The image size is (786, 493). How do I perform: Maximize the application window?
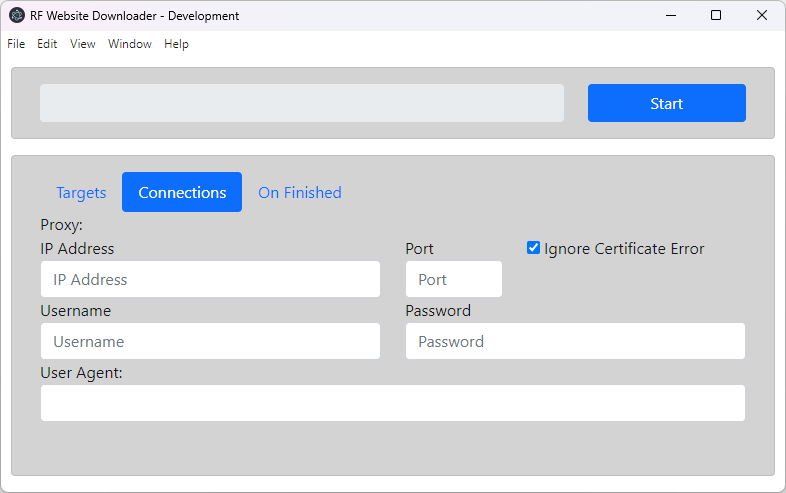tap(716, 16)
